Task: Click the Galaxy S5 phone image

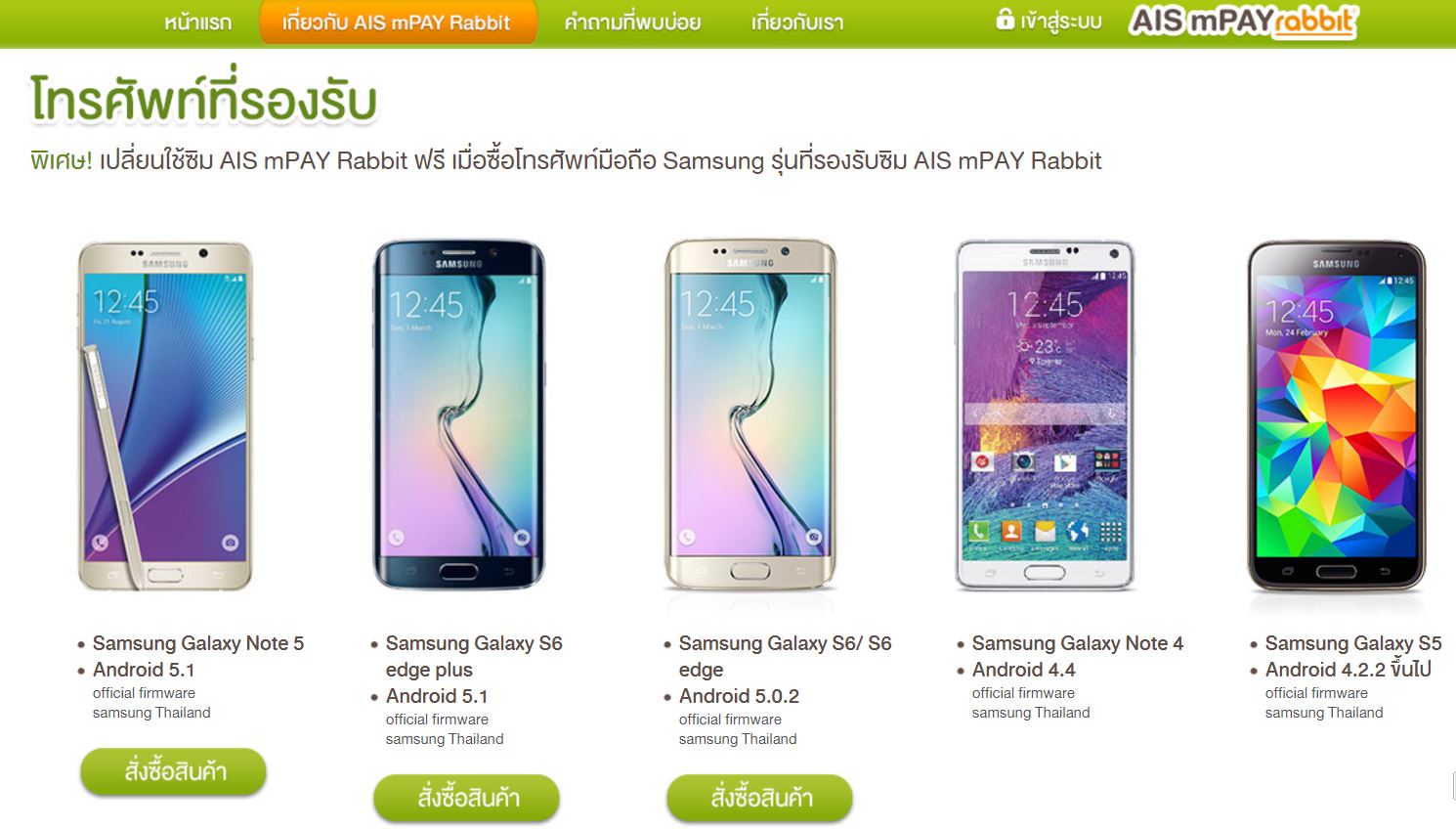Action: tap(1336, 415)
